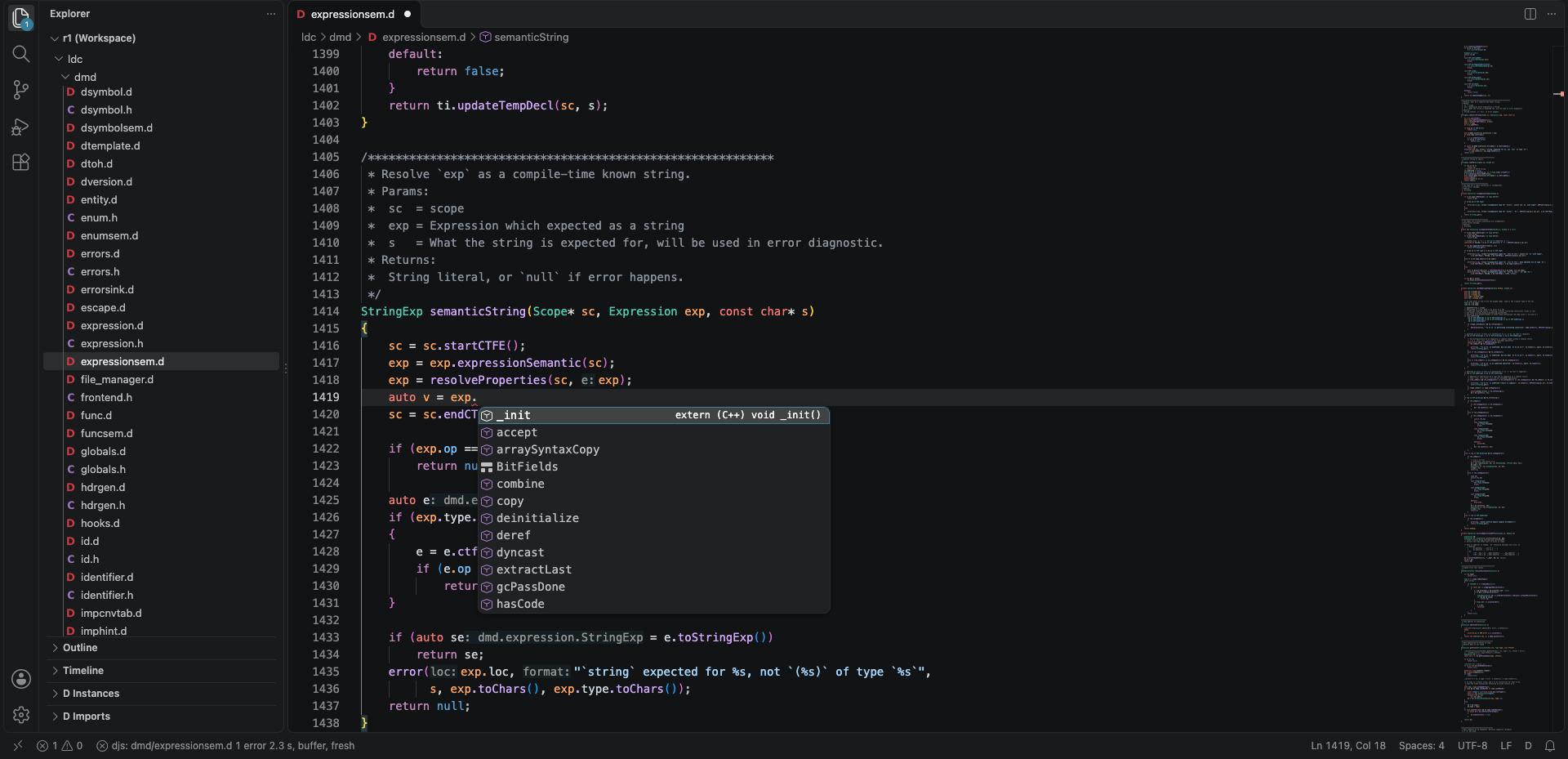
Task: Expand the D Instances panel
Action: [162, 694]
